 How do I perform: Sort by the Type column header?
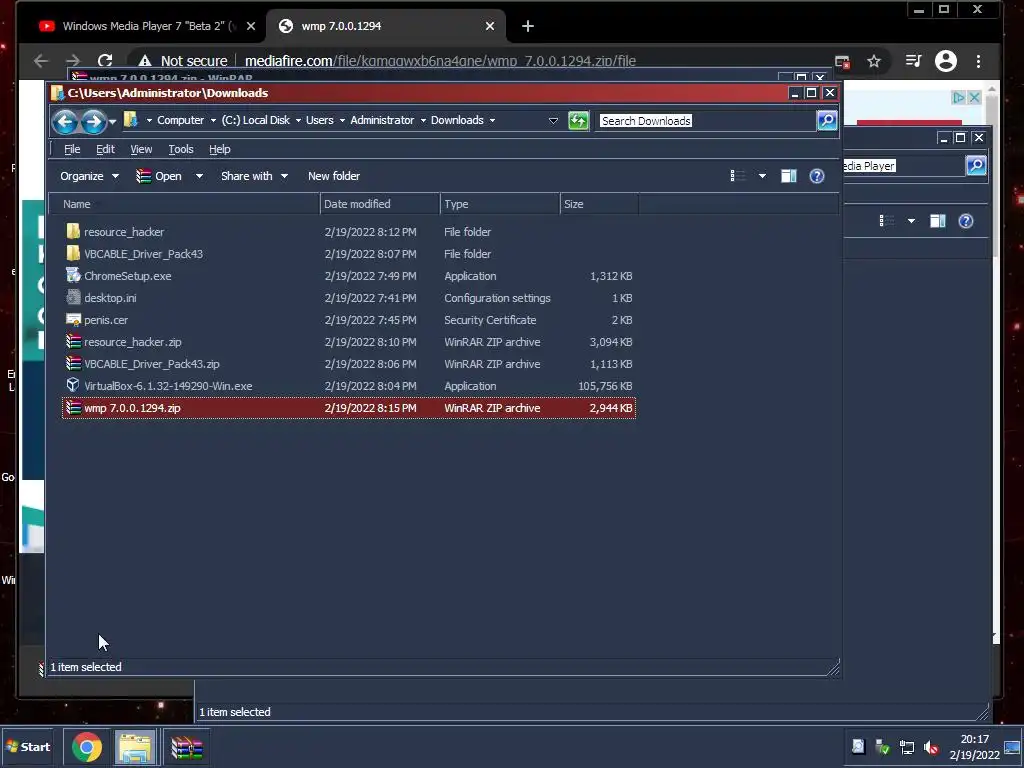[x=500, y=204]
